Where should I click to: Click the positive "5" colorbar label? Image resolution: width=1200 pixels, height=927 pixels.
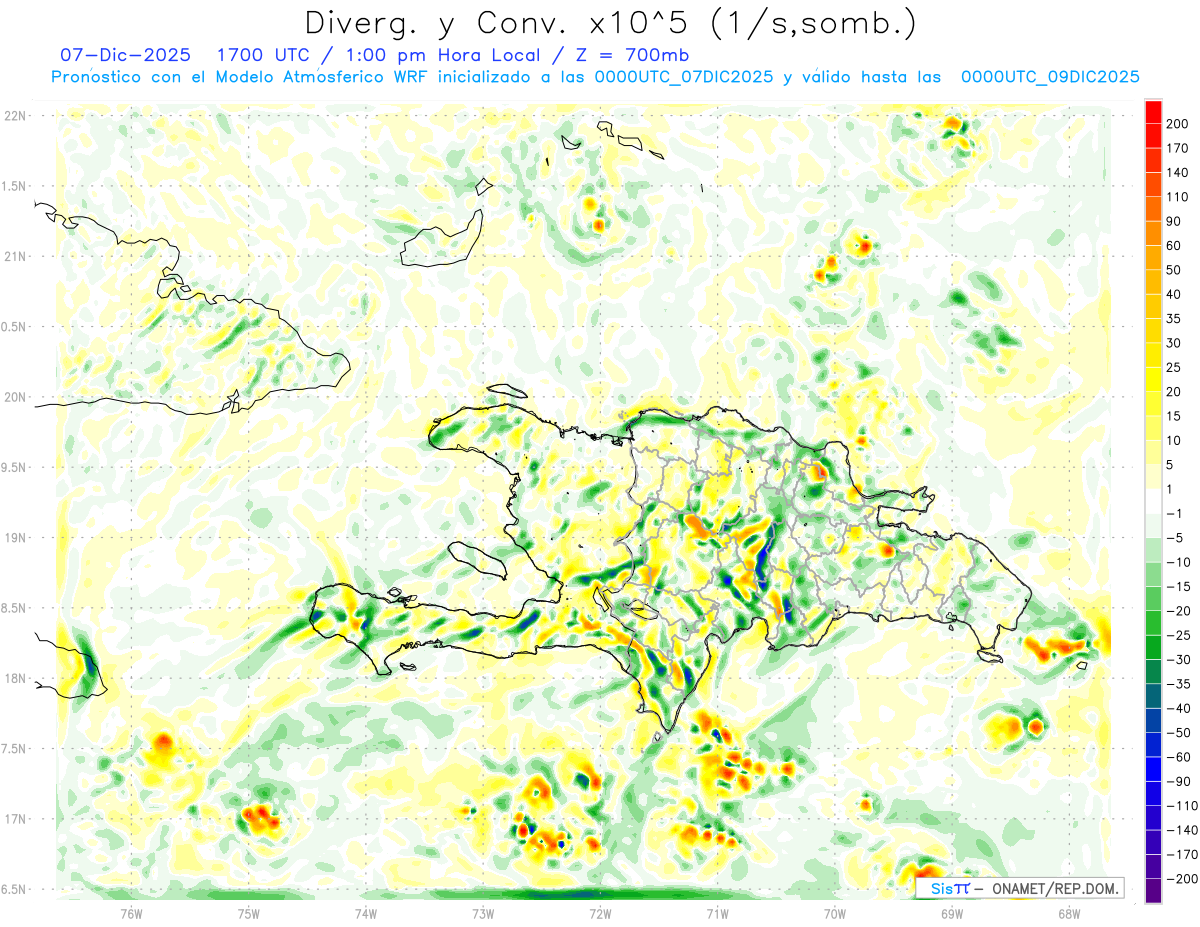click(1171, 465)
